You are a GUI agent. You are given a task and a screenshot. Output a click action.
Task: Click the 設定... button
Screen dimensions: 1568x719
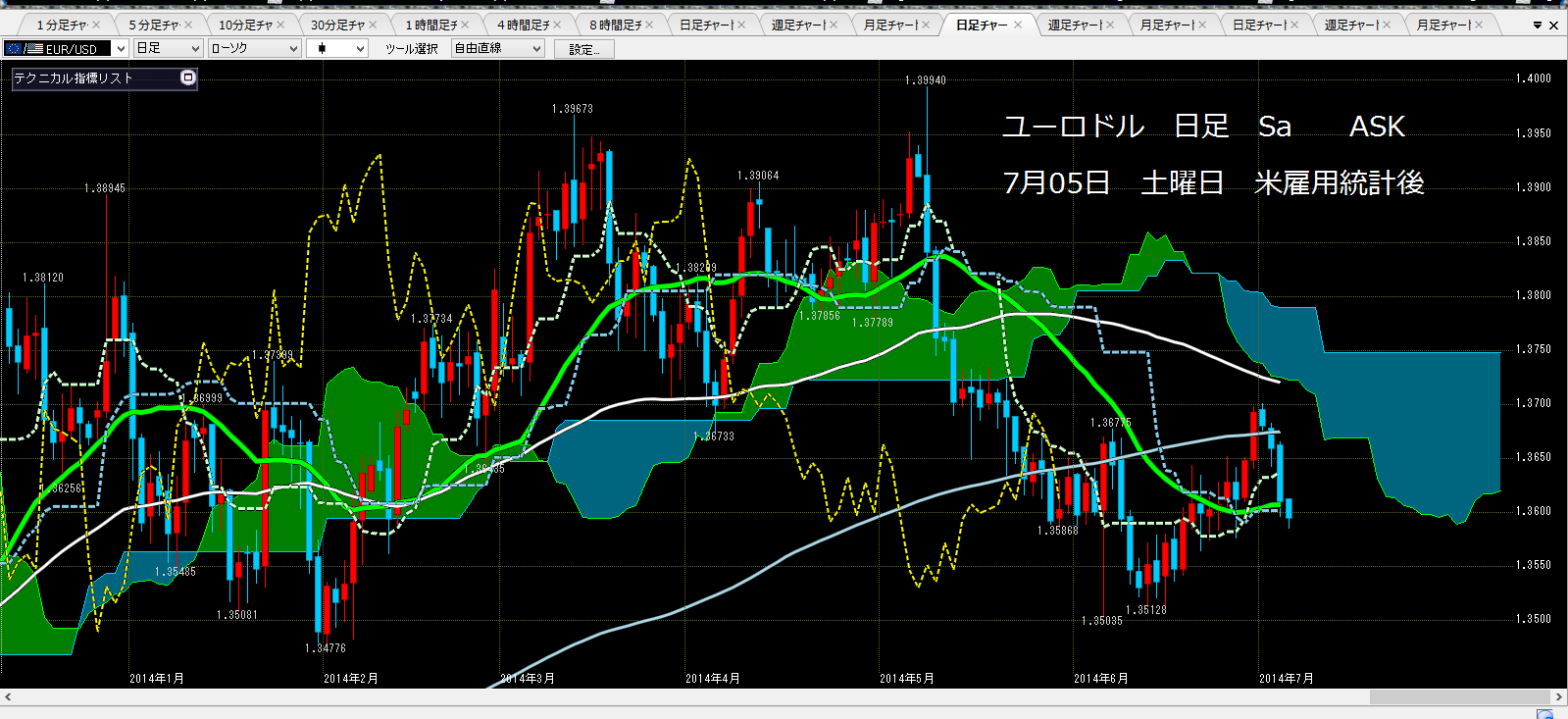[x=584, y=49]
